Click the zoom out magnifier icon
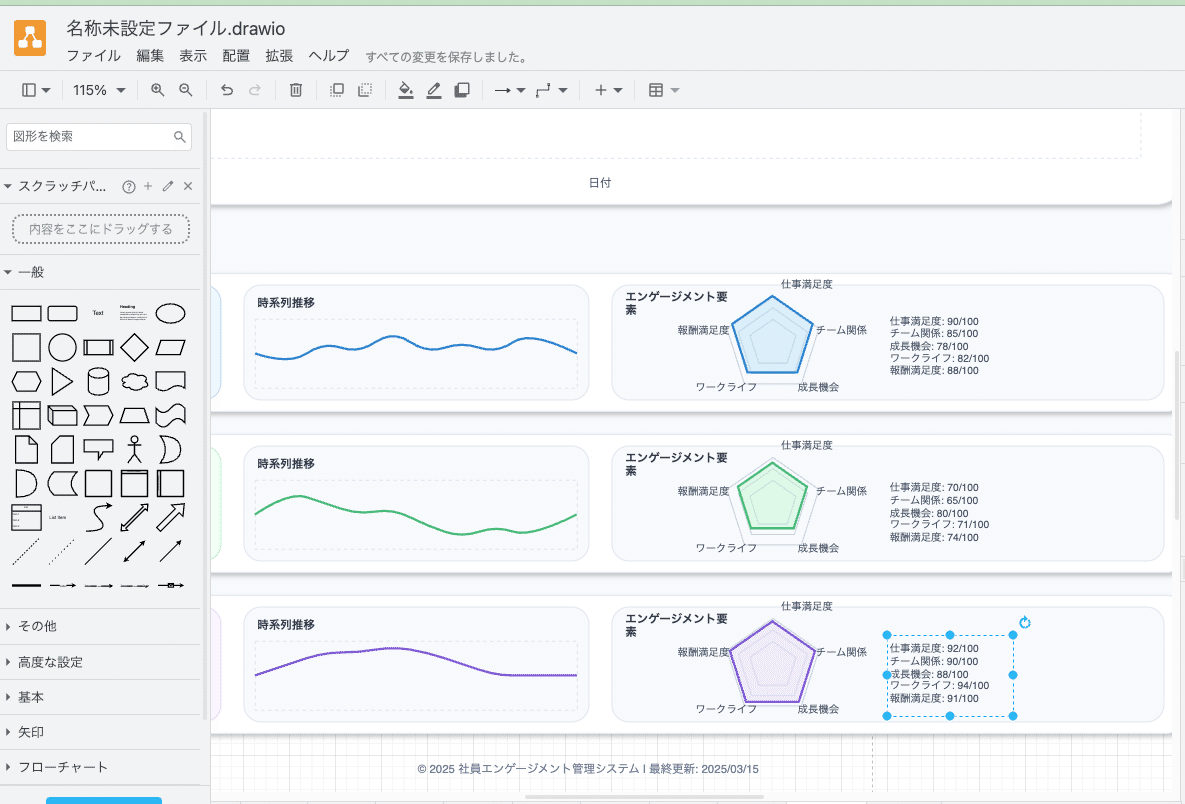Viewport: 1185px width, 804px height. coord(186,90)
